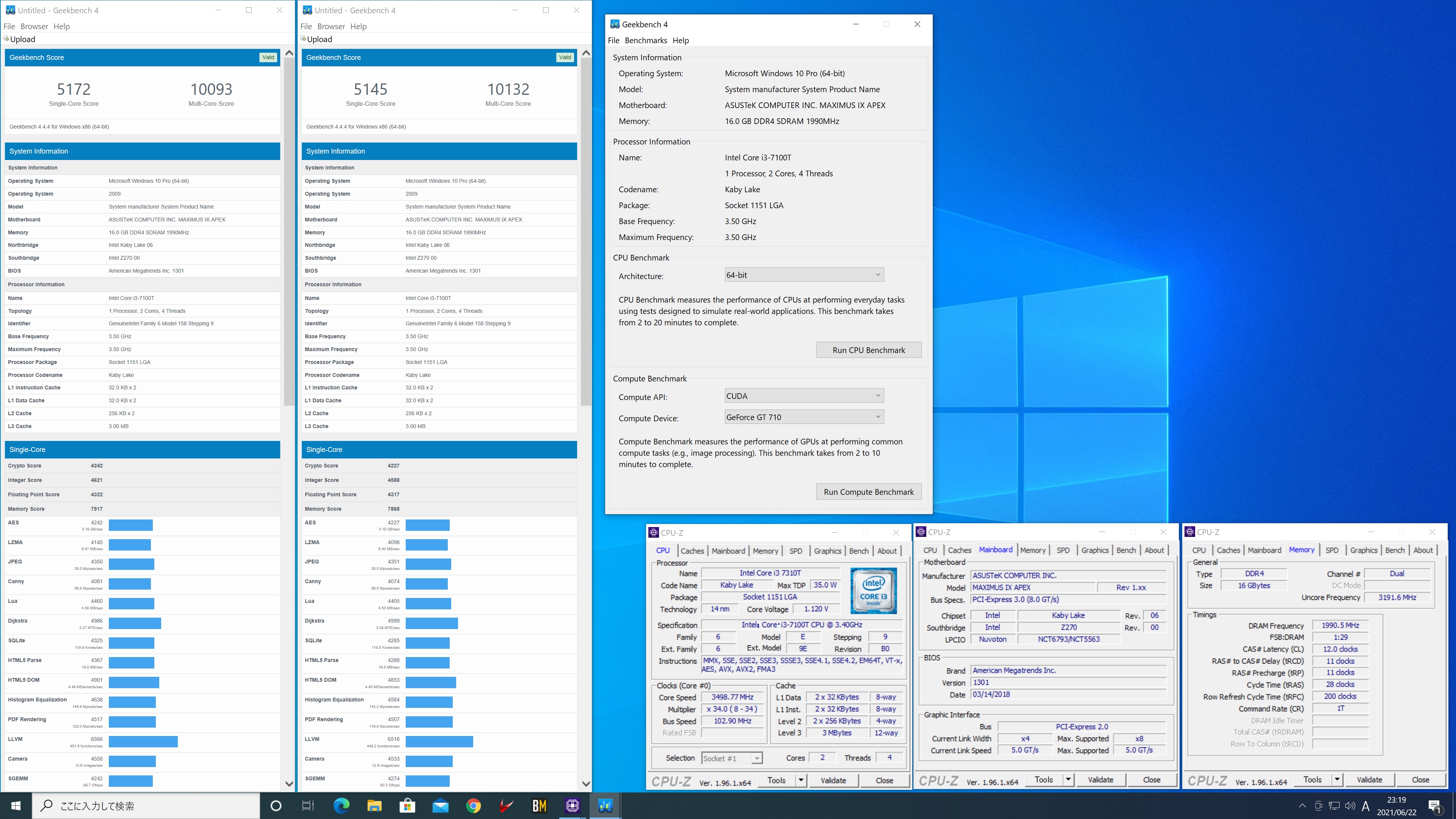
Task: Click scroll-up arrow in left Geekbench window
Action: click(289, 53)
